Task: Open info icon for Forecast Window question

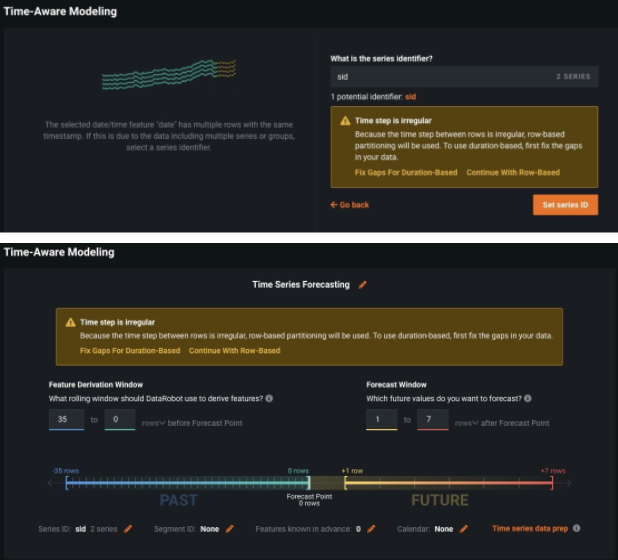Action: (x=529, y=398)
